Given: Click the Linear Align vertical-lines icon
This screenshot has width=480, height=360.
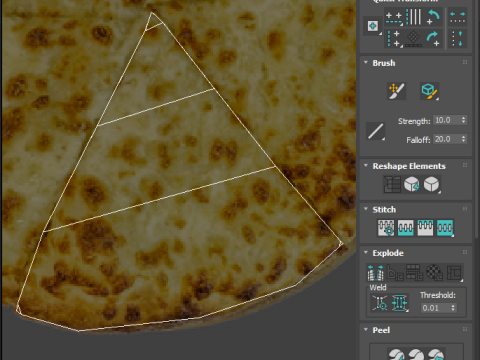Looking at the screenshot, I should point(414,17).
